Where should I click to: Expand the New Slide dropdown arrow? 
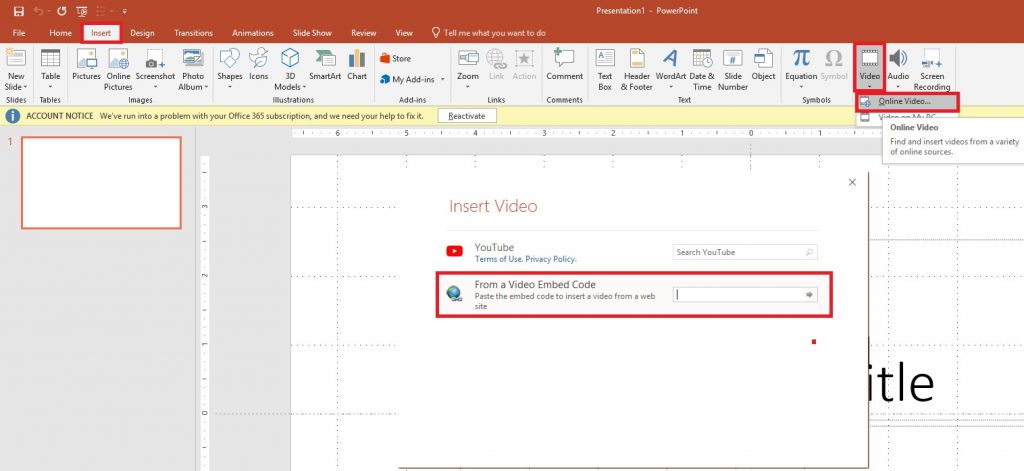[x=25, y=88]
